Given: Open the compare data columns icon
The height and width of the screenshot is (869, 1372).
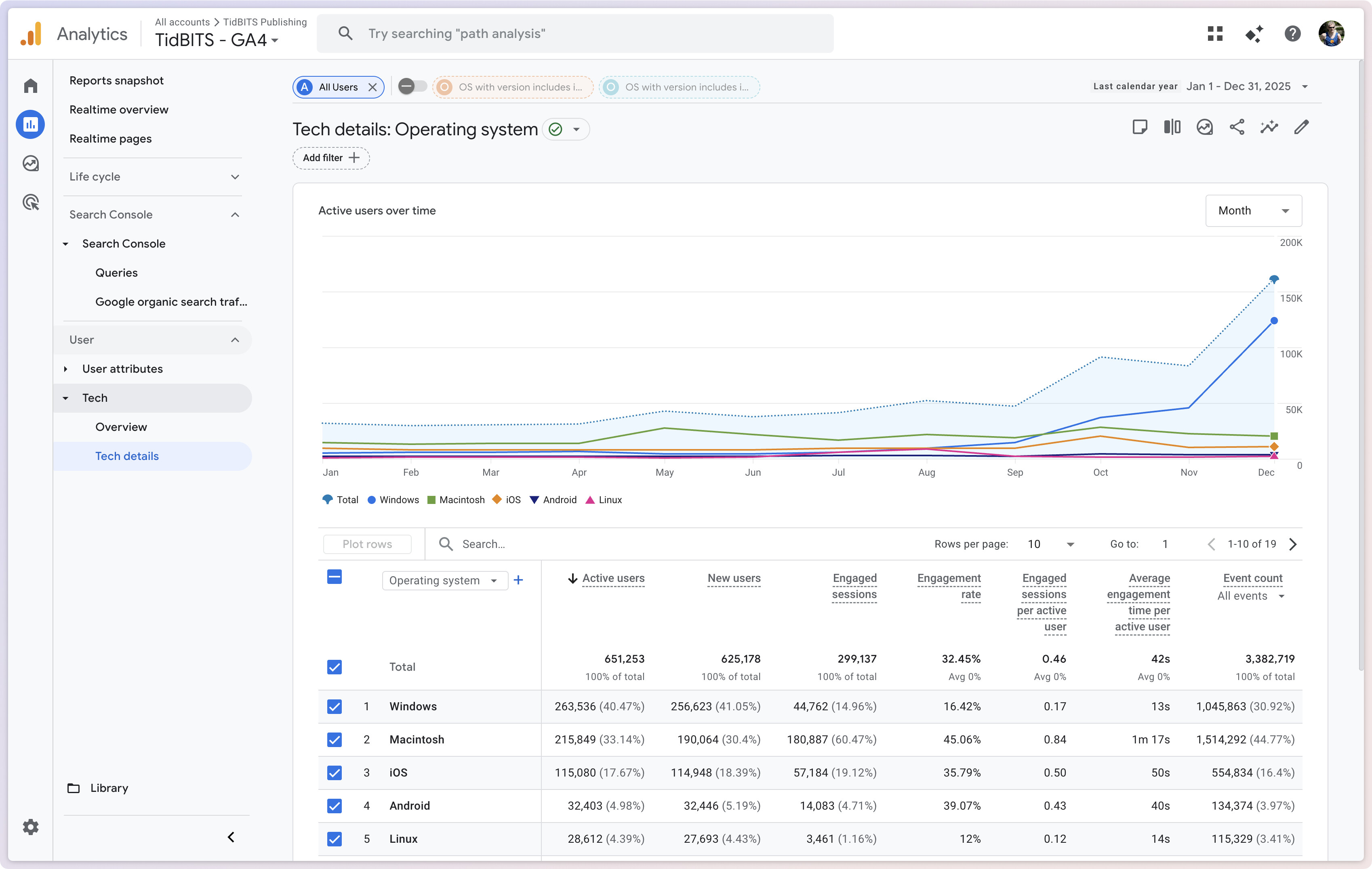Looking at the screenshot, I should point(1172,127).
